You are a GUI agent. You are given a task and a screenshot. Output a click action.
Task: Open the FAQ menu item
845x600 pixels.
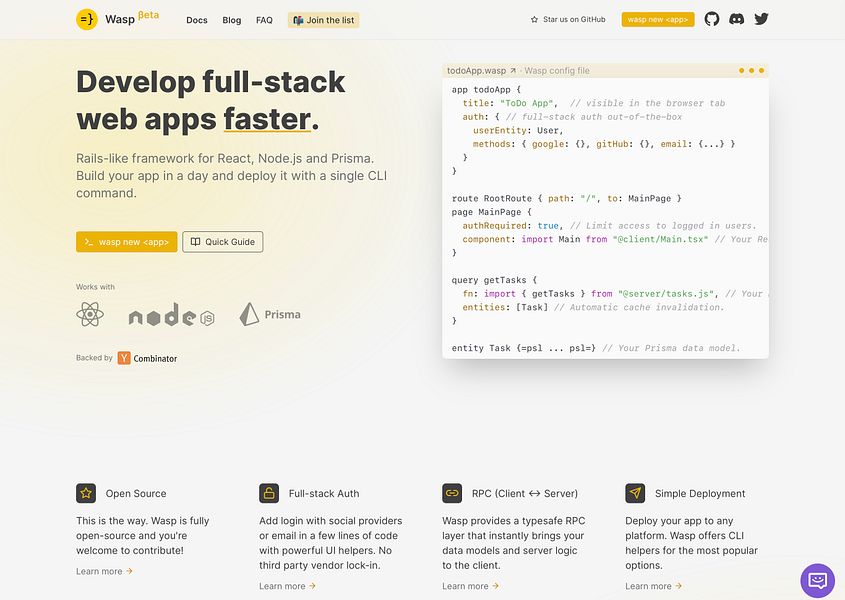pyautogui.click(x=264, y=20)
